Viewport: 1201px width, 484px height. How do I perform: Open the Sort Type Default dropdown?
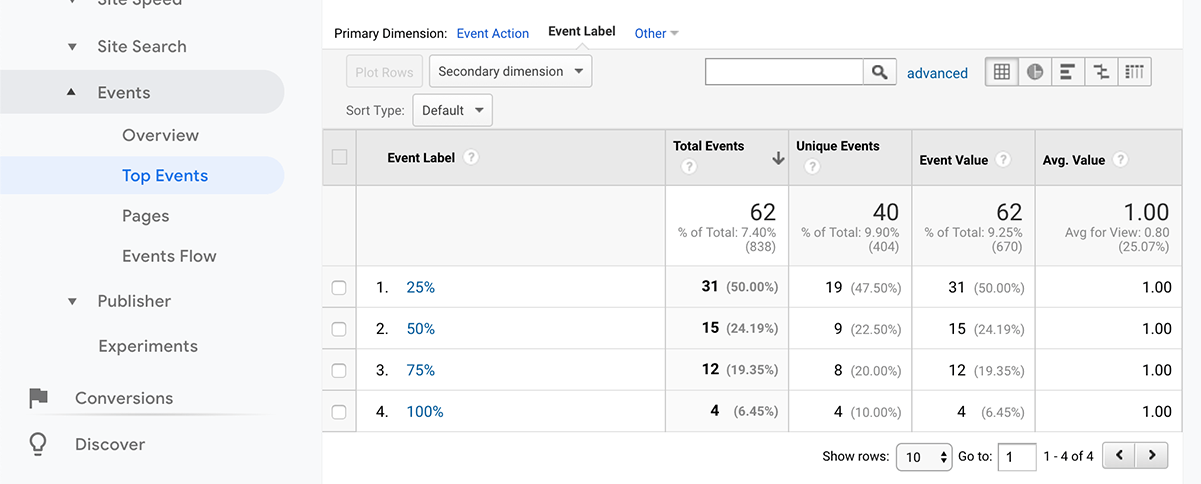click(452, 111)
